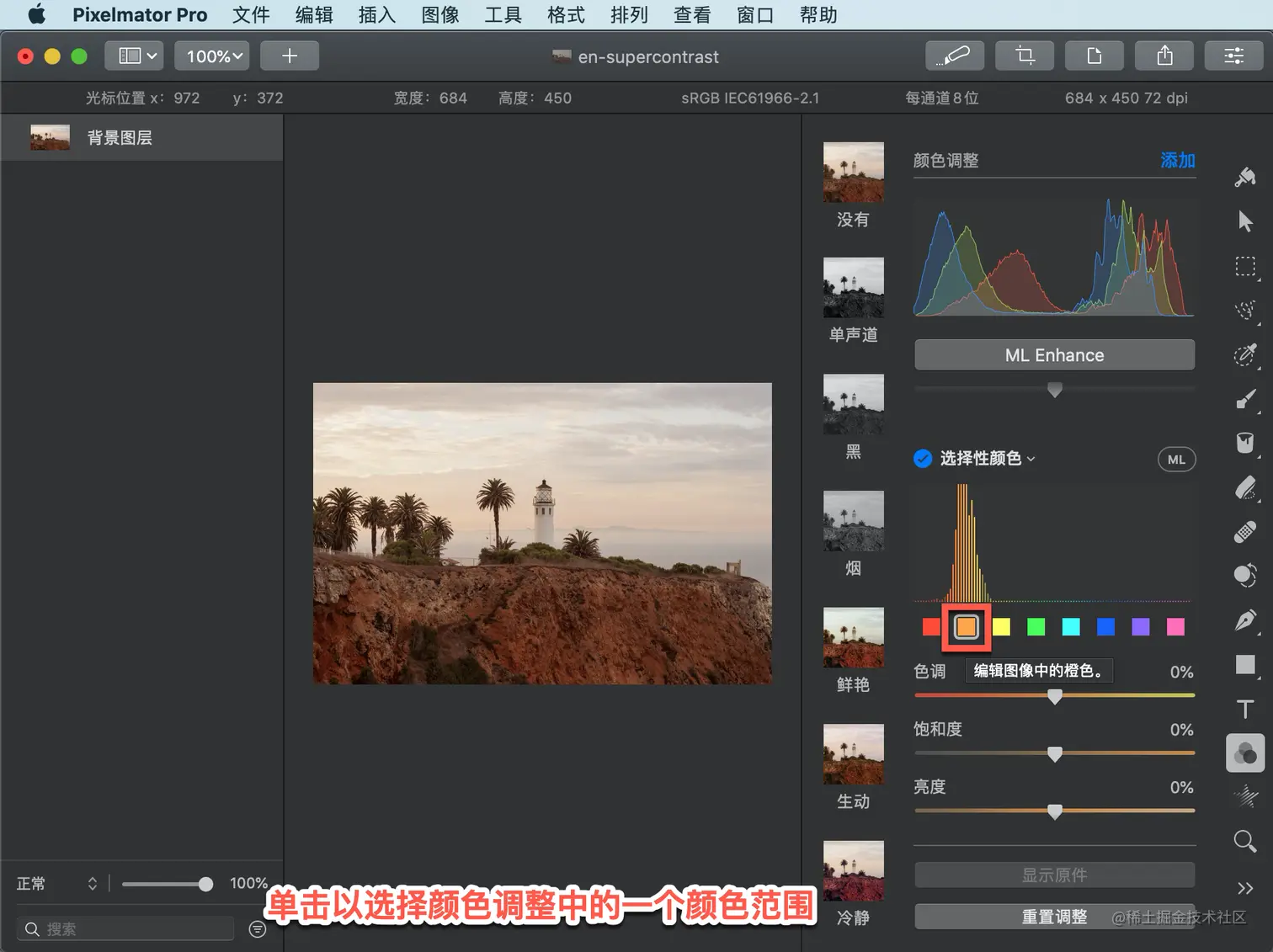
Task: Select the Crop tool in the toolbar
Action: (x=1025, y=56)
